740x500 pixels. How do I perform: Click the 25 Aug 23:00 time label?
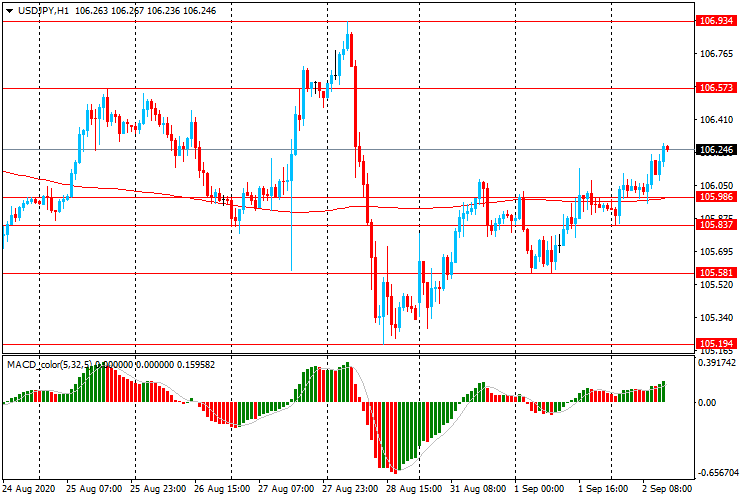[159, 490]
